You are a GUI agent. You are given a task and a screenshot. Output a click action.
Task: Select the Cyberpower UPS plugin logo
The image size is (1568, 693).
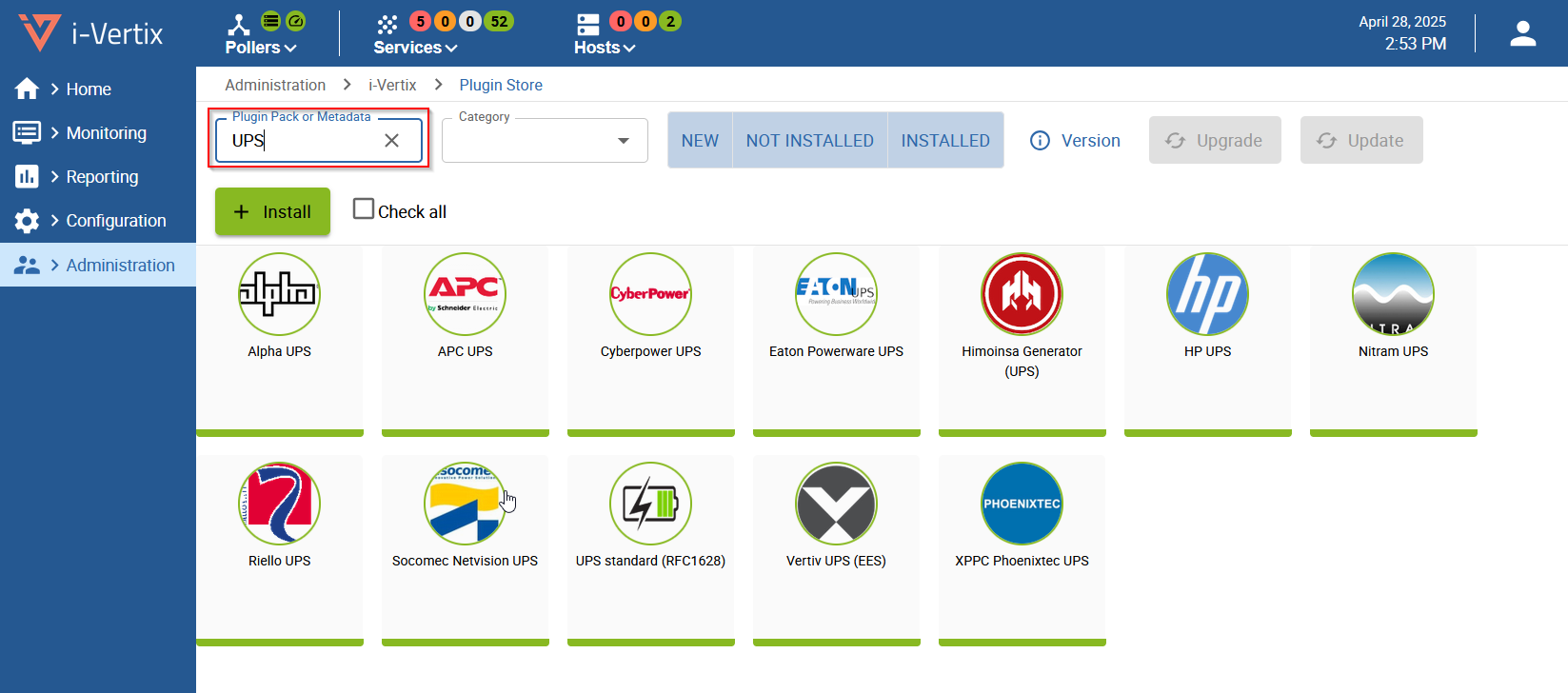click(x=650, y=294)
